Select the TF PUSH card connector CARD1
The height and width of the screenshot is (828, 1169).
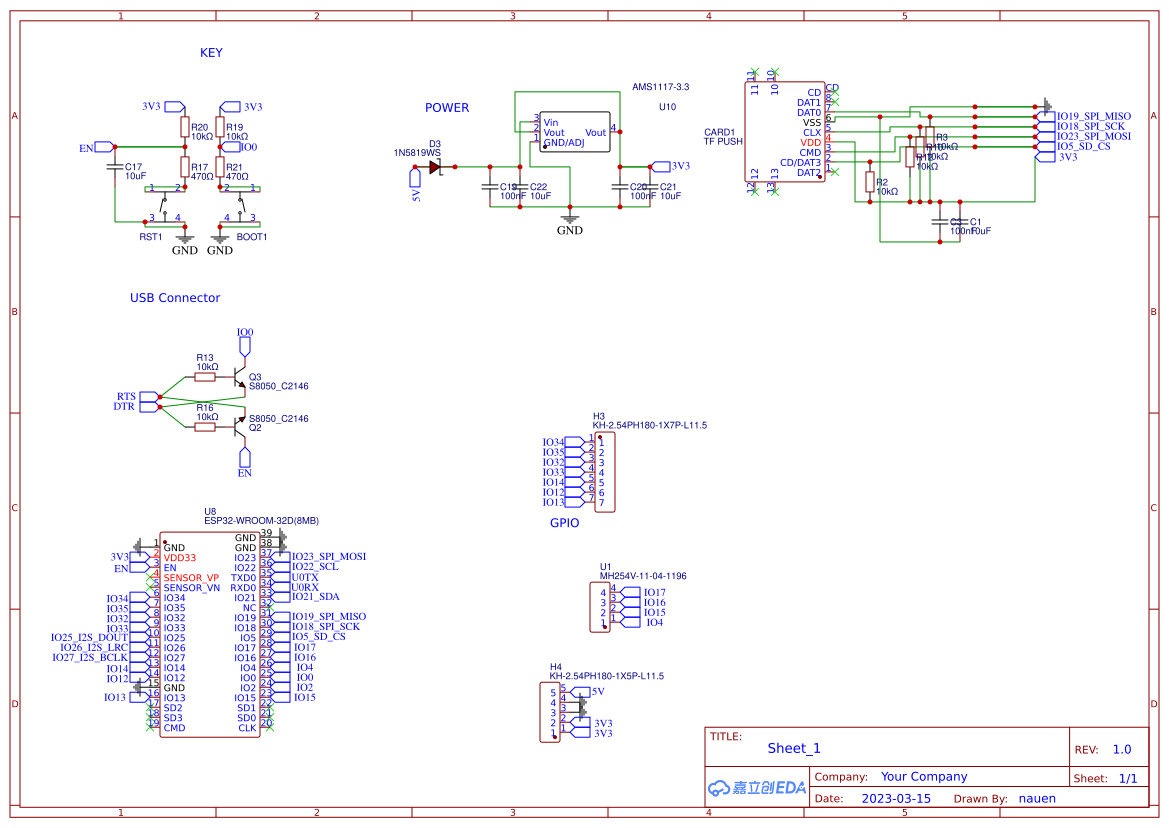click(785, 130)
